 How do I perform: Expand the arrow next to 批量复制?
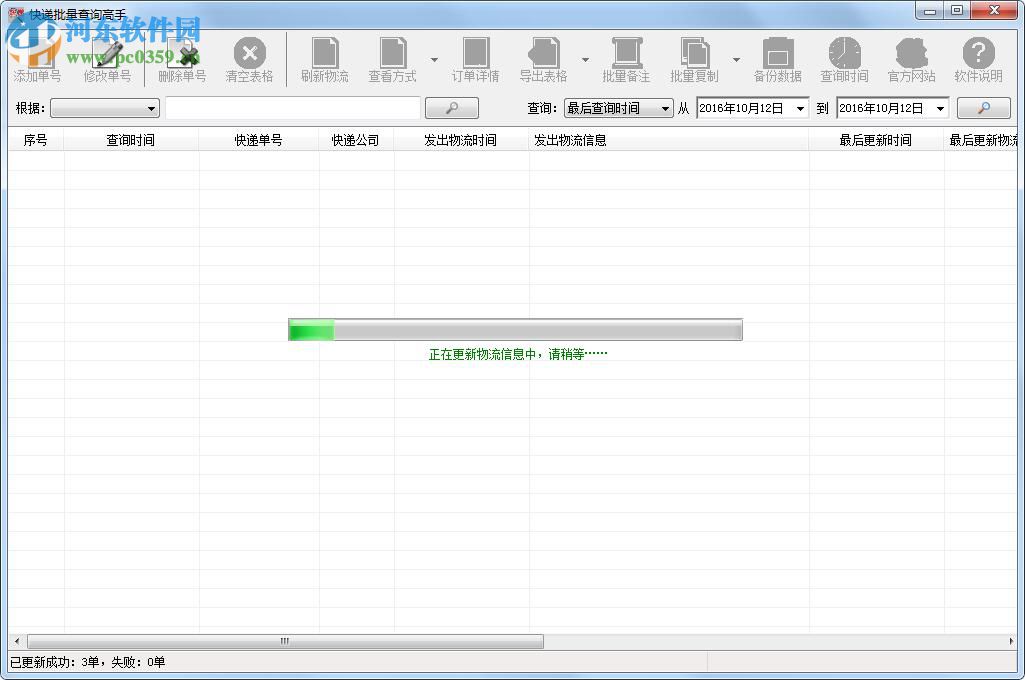click(x=736, y=60)
